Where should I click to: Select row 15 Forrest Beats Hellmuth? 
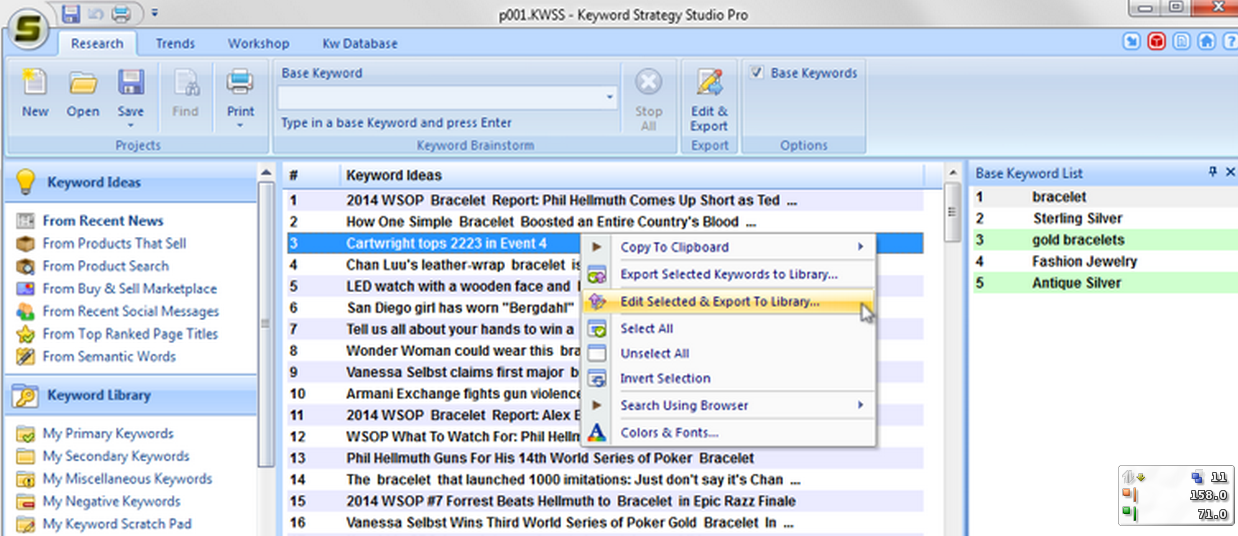(x=603, y=501)
